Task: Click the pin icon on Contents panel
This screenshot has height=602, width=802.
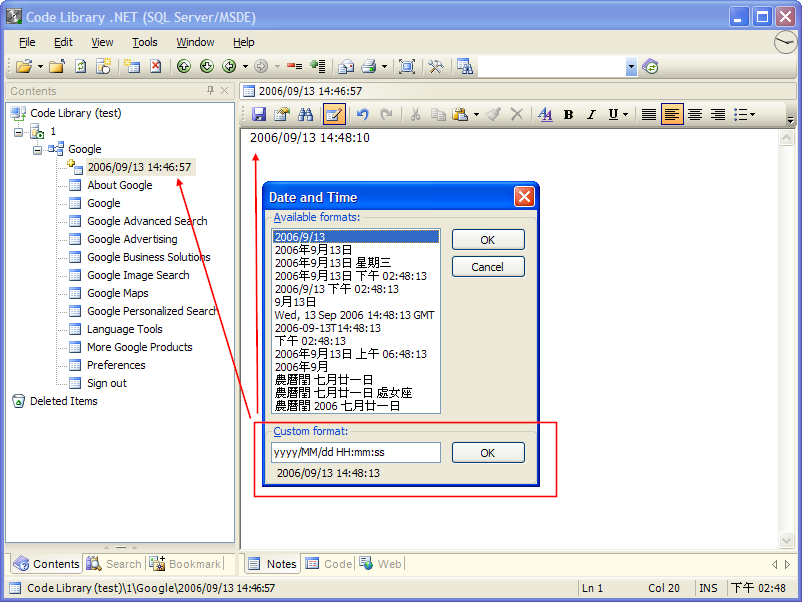Action: (x=210, y=91)
